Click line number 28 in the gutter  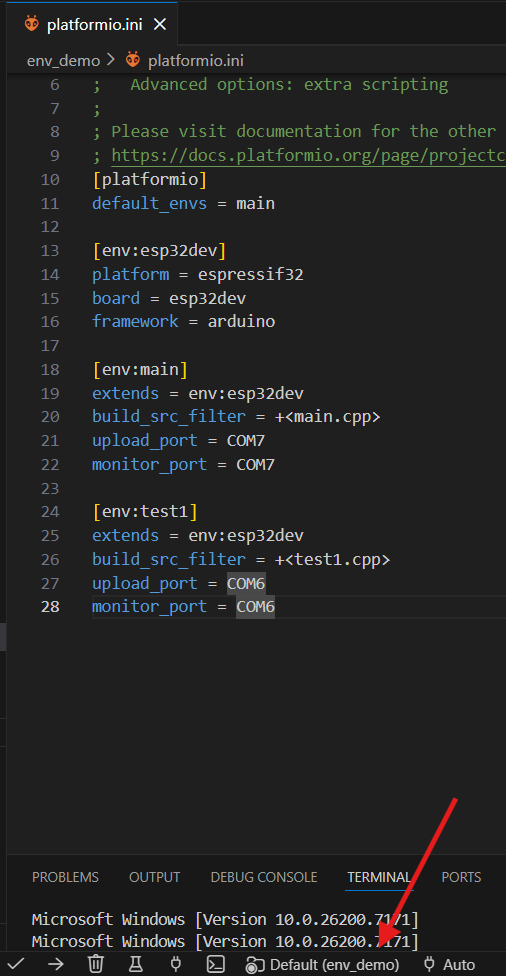[x=50, y=606]
